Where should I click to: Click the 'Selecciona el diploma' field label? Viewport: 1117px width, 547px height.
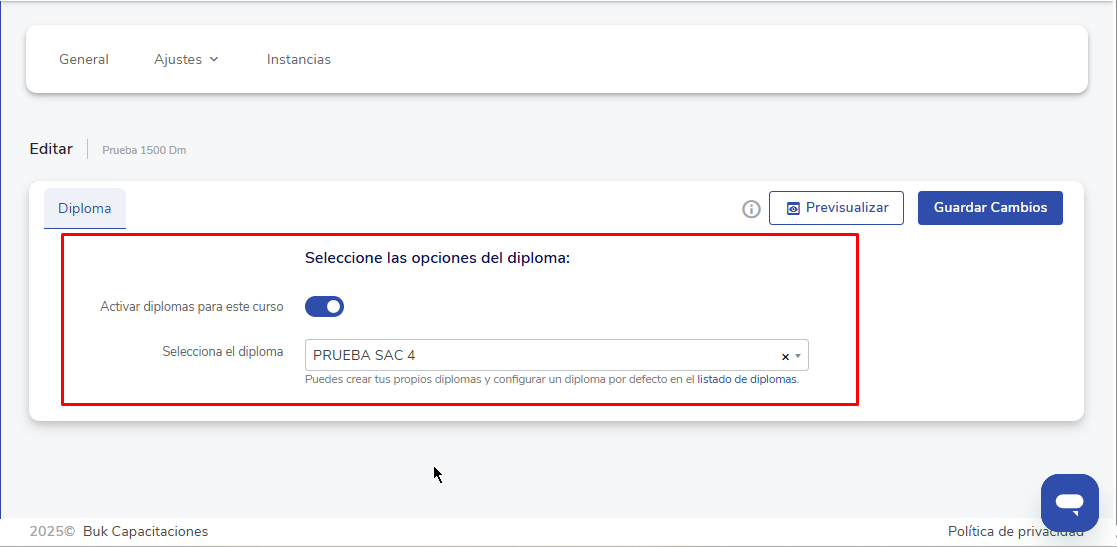(x=222, y=352)
